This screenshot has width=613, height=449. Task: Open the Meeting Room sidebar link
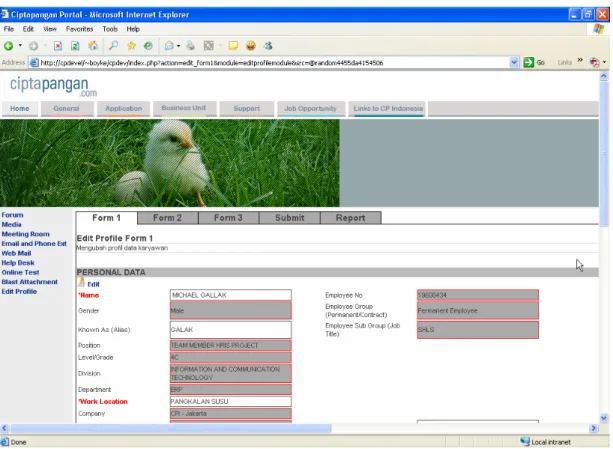click(25, 234)
